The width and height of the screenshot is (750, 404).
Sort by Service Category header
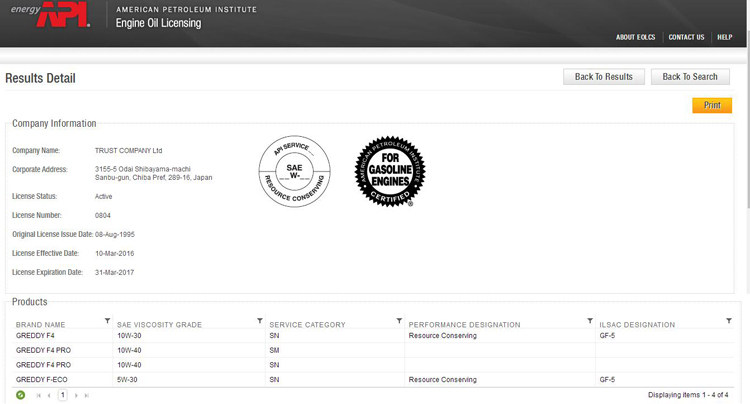pos(307,325)
